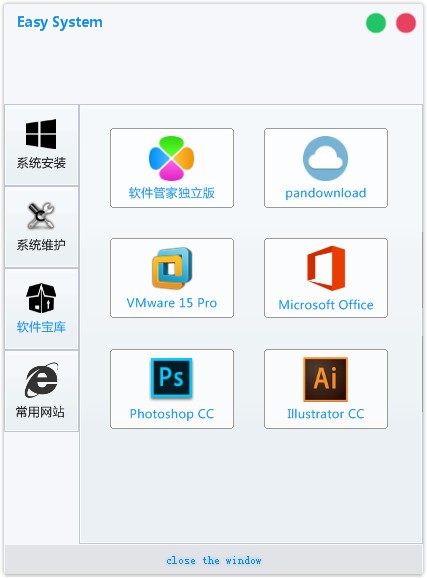
Task: Open the pandownload cloud icon
Action: (325, 158)
